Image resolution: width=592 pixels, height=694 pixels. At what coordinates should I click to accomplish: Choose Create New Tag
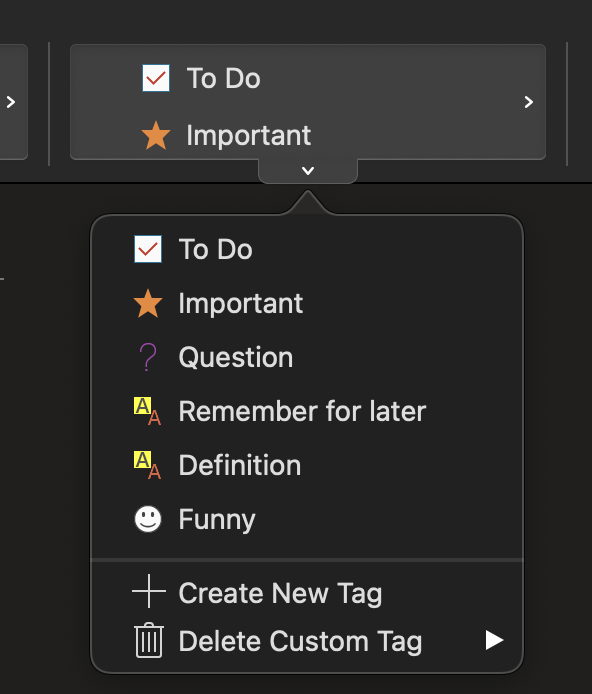tap(307, 592)
